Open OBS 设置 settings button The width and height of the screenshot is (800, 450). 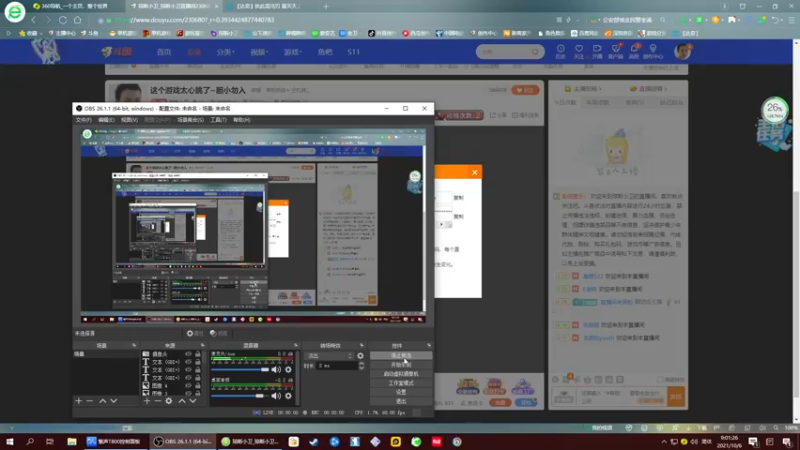[401, 392]
